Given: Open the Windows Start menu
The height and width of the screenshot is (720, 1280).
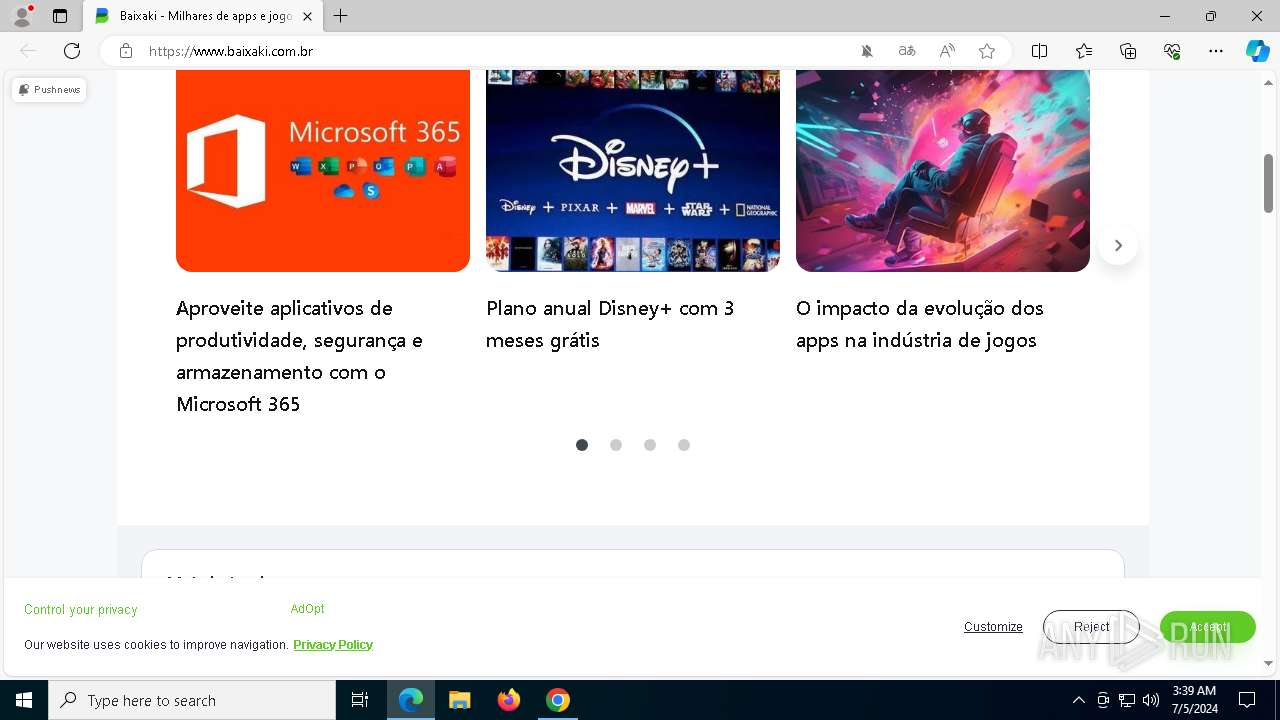Looking at the screenshot, I should click(x=24, y=700).
